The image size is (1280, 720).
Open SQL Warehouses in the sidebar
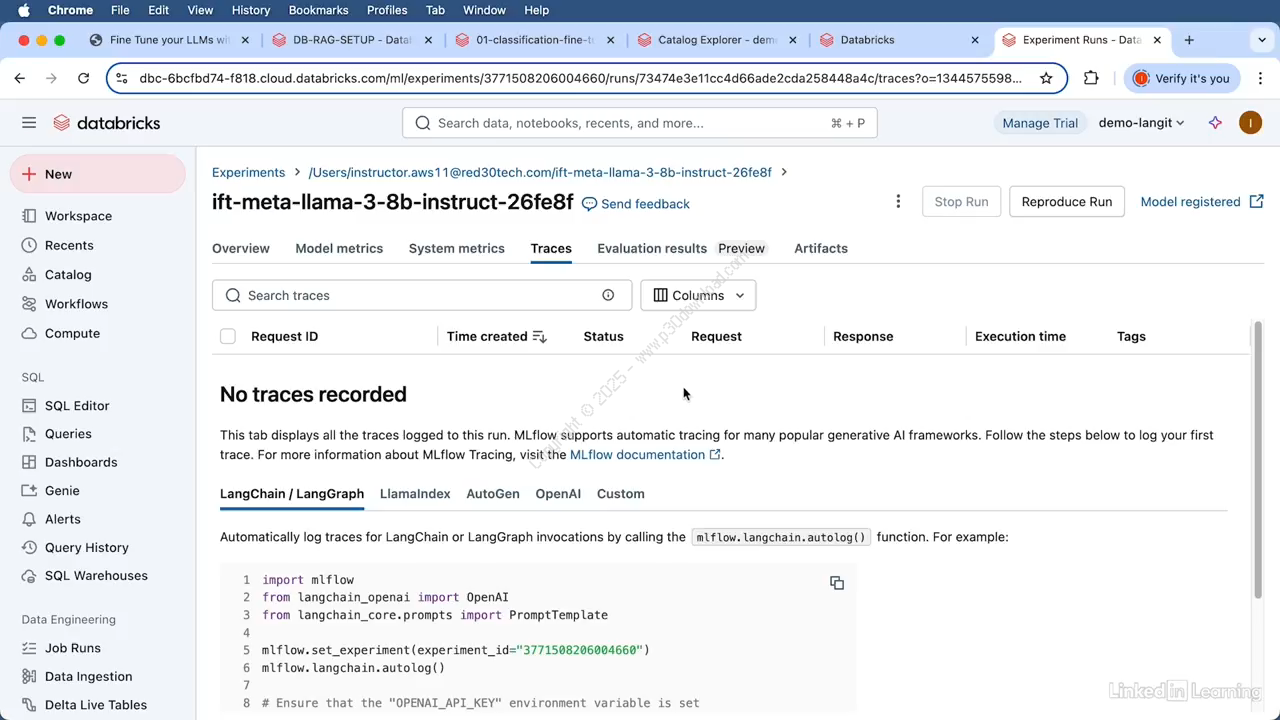(x=98, y=576)
